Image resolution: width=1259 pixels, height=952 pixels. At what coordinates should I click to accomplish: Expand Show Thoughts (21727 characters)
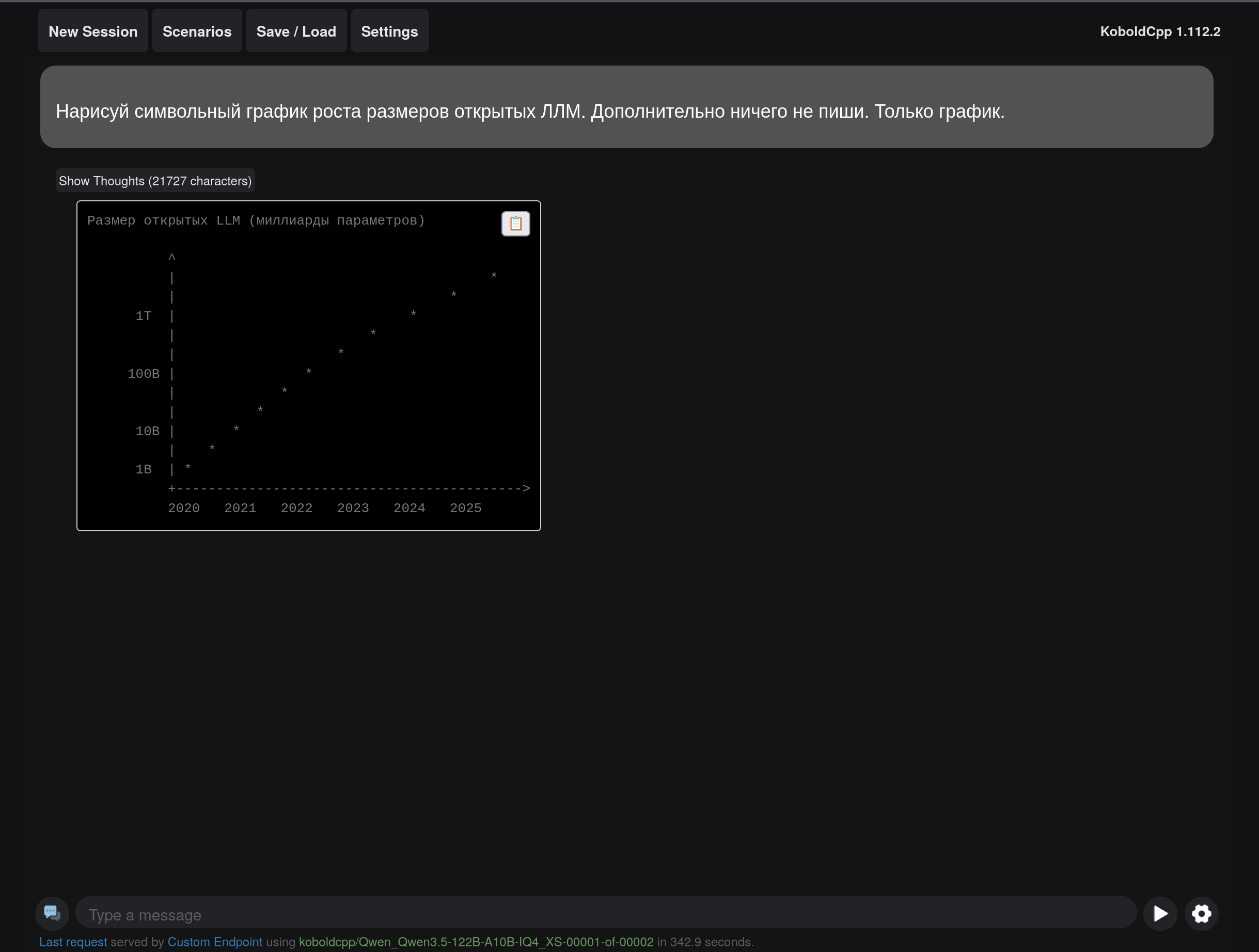155,181
